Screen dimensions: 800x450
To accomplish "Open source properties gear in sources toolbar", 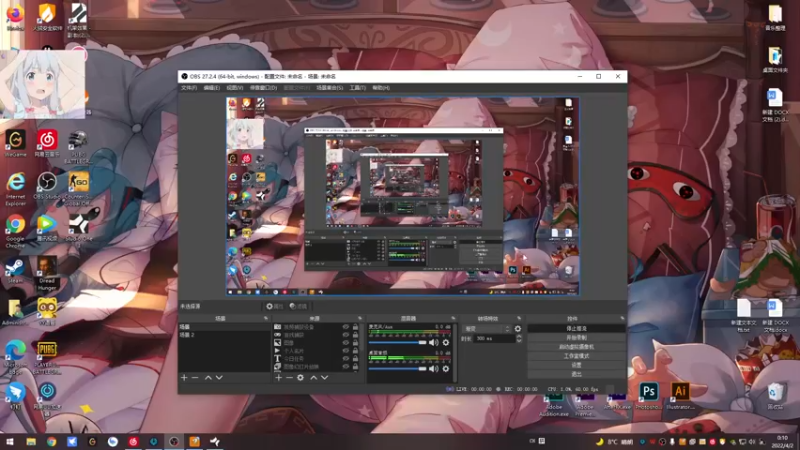I will [300, 378].
